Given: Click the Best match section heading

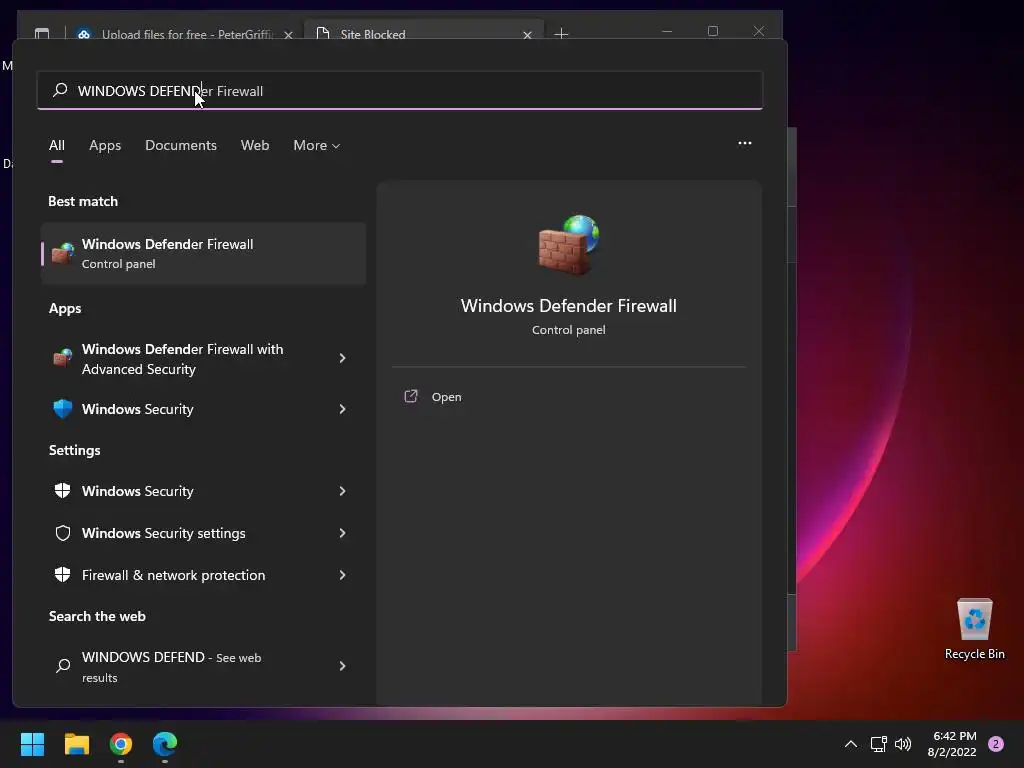Looking at the screenshot, I should [83, 201].
